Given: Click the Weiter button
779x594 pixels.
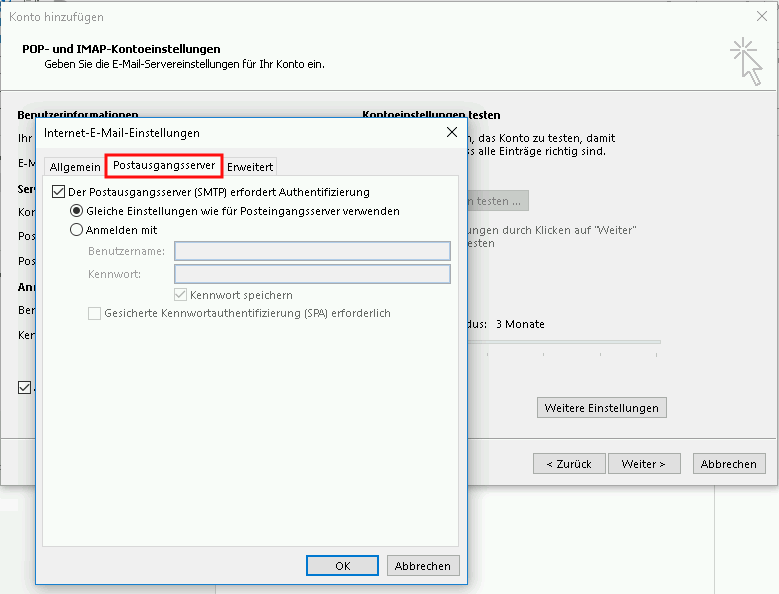Looking at the screenshot, I should 644,464.
